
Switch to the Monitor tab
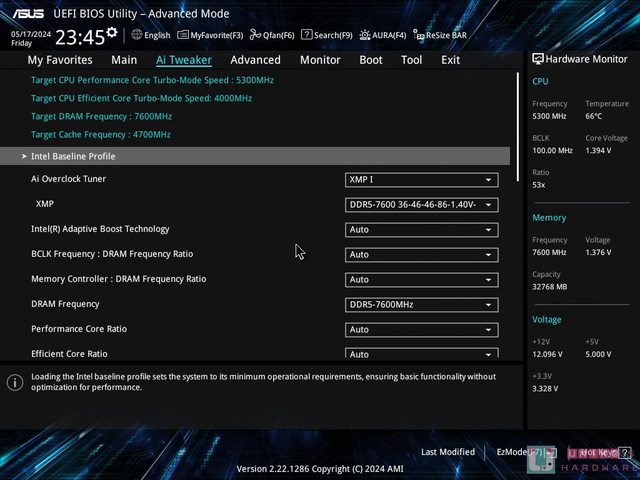pos(320,60)
